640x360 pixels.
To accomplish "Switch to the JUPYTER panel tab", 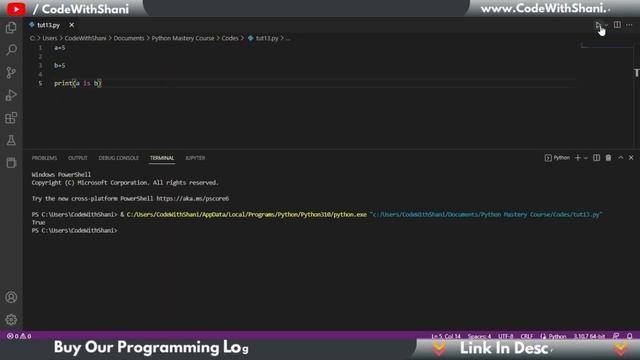I will coord(195,158).
